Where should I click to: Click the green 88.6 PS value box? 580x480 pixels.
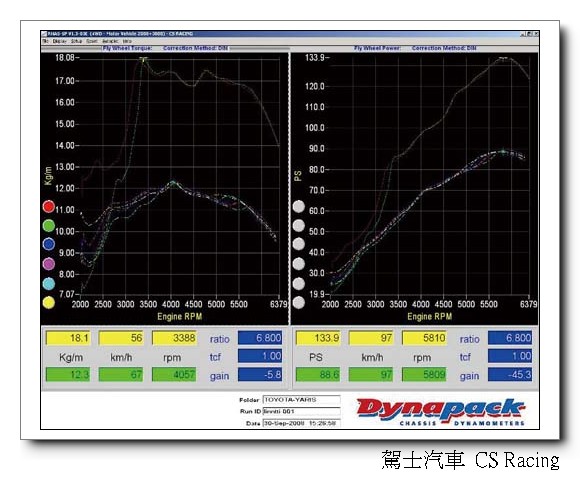tap(318, 374)
